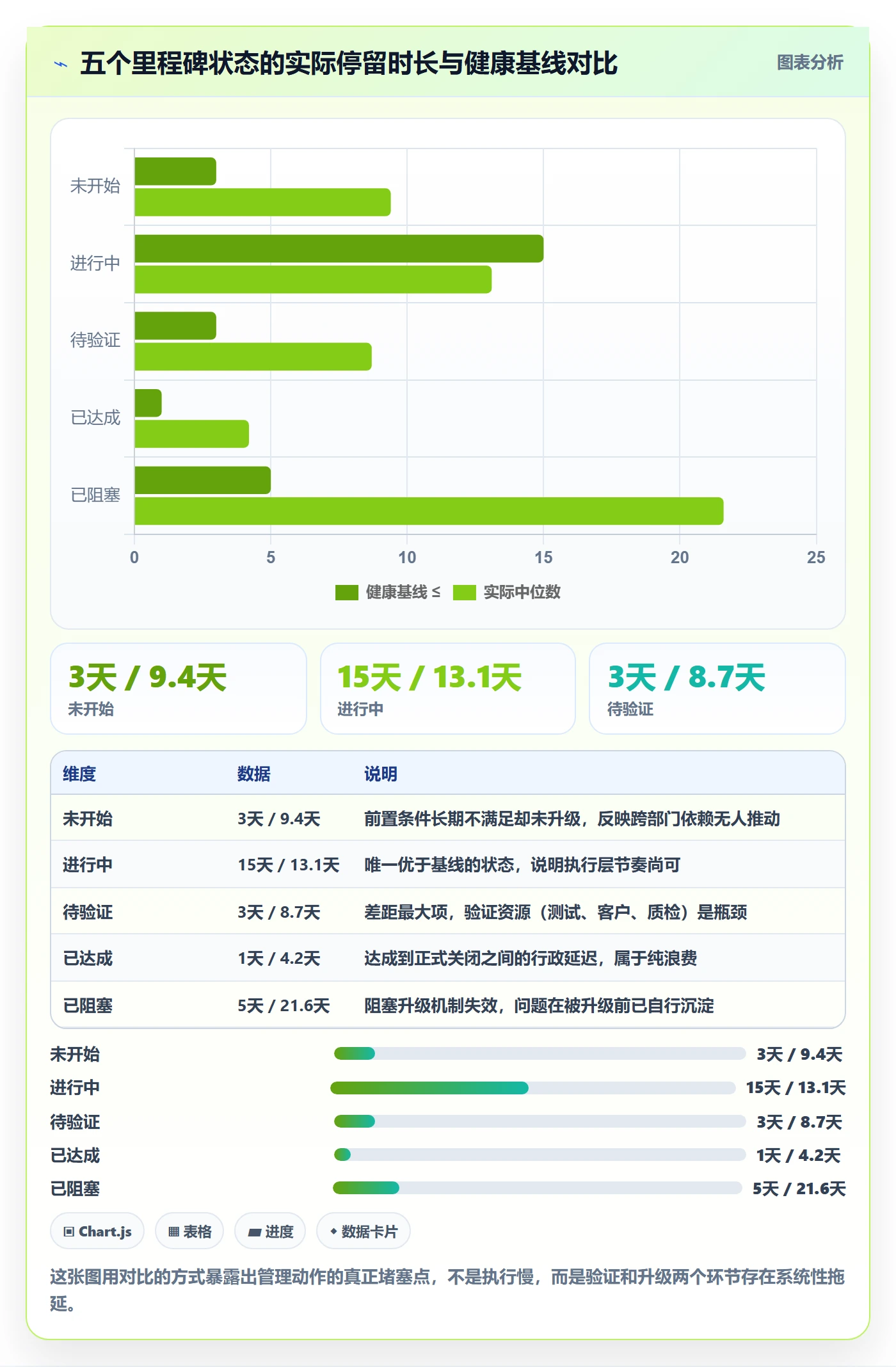Click the summary paragraph at the bottom

448,1290
